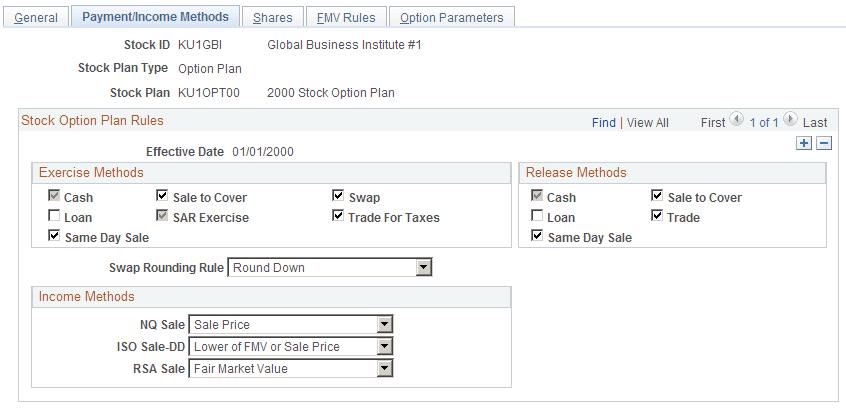The width and height of the screenshot is (846, 410).
Task: Click the View All link
Action: coord(648,122)
